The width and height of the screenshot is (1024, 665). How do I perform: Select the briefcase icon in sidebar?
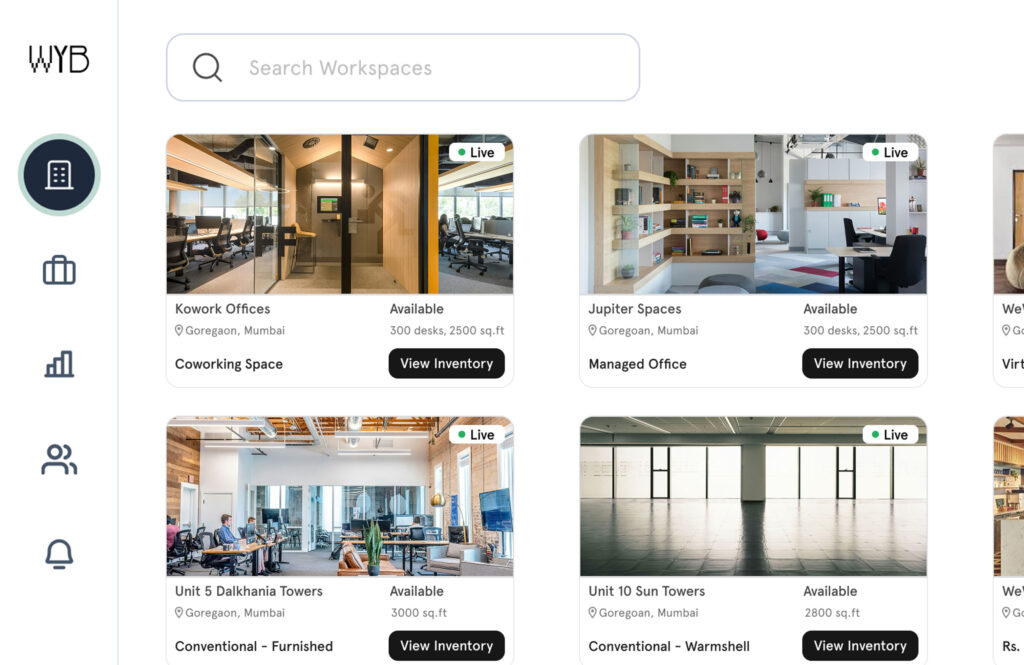pos(59,270)
